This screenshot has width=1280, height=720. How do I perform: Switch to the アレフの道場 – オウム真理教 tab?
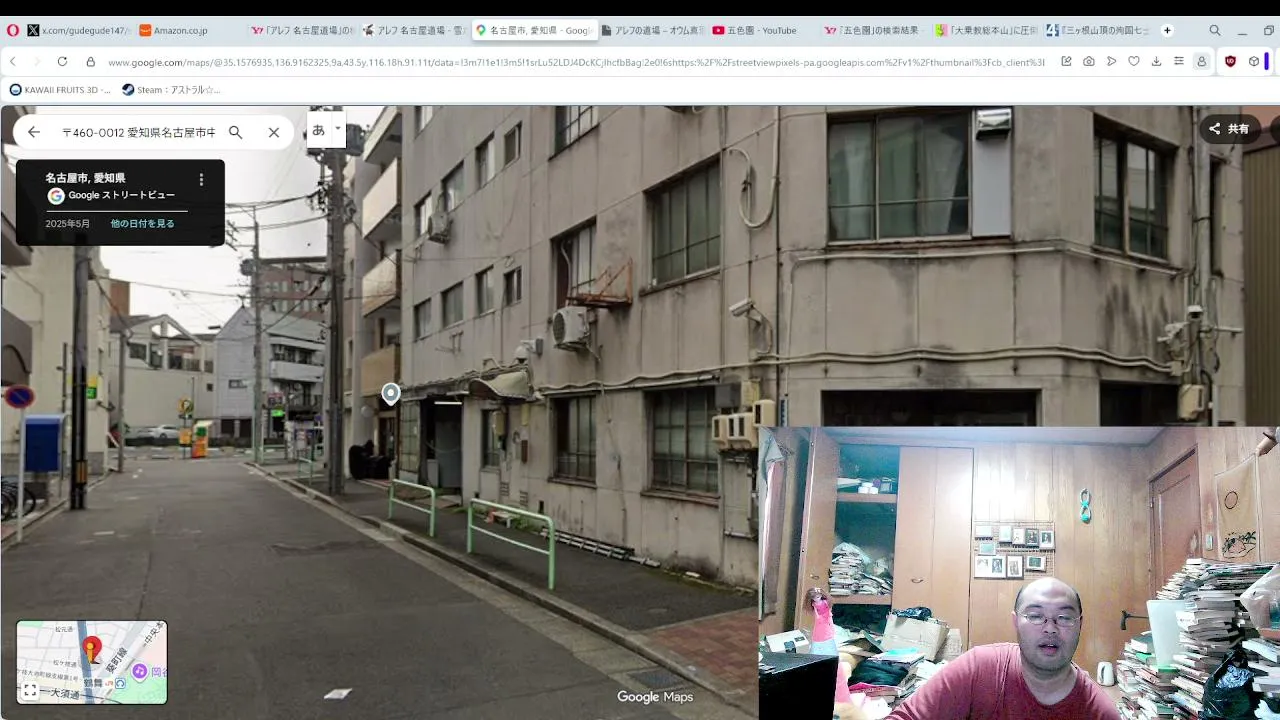tap(654, 31)
